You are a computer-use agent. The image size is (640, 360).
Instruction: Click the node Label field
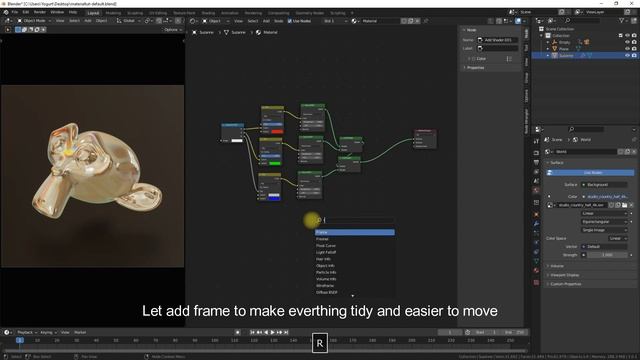(x=498, y=48)
